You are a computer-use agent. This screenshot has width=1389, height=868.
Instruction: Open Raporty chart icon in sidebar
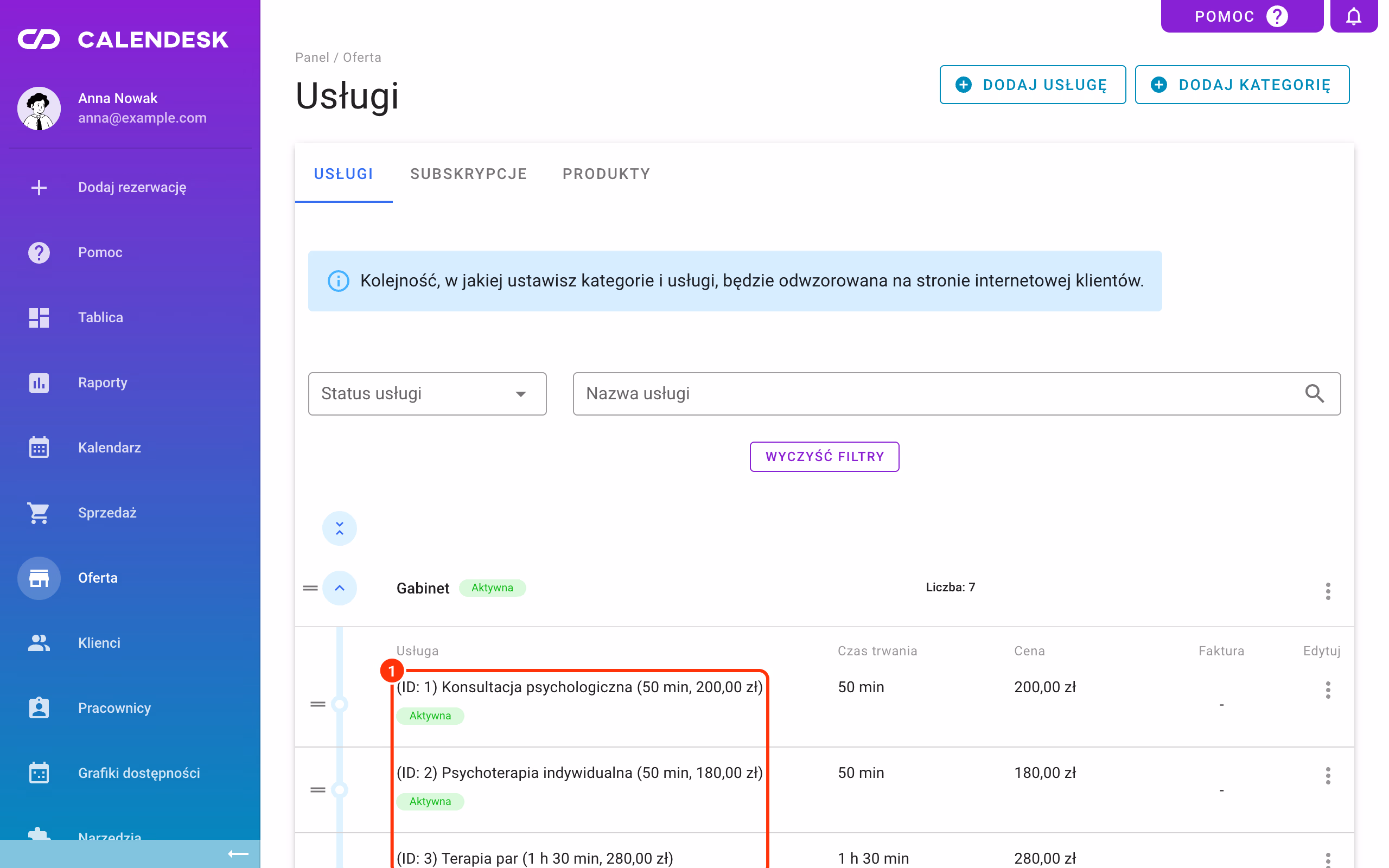39,382
